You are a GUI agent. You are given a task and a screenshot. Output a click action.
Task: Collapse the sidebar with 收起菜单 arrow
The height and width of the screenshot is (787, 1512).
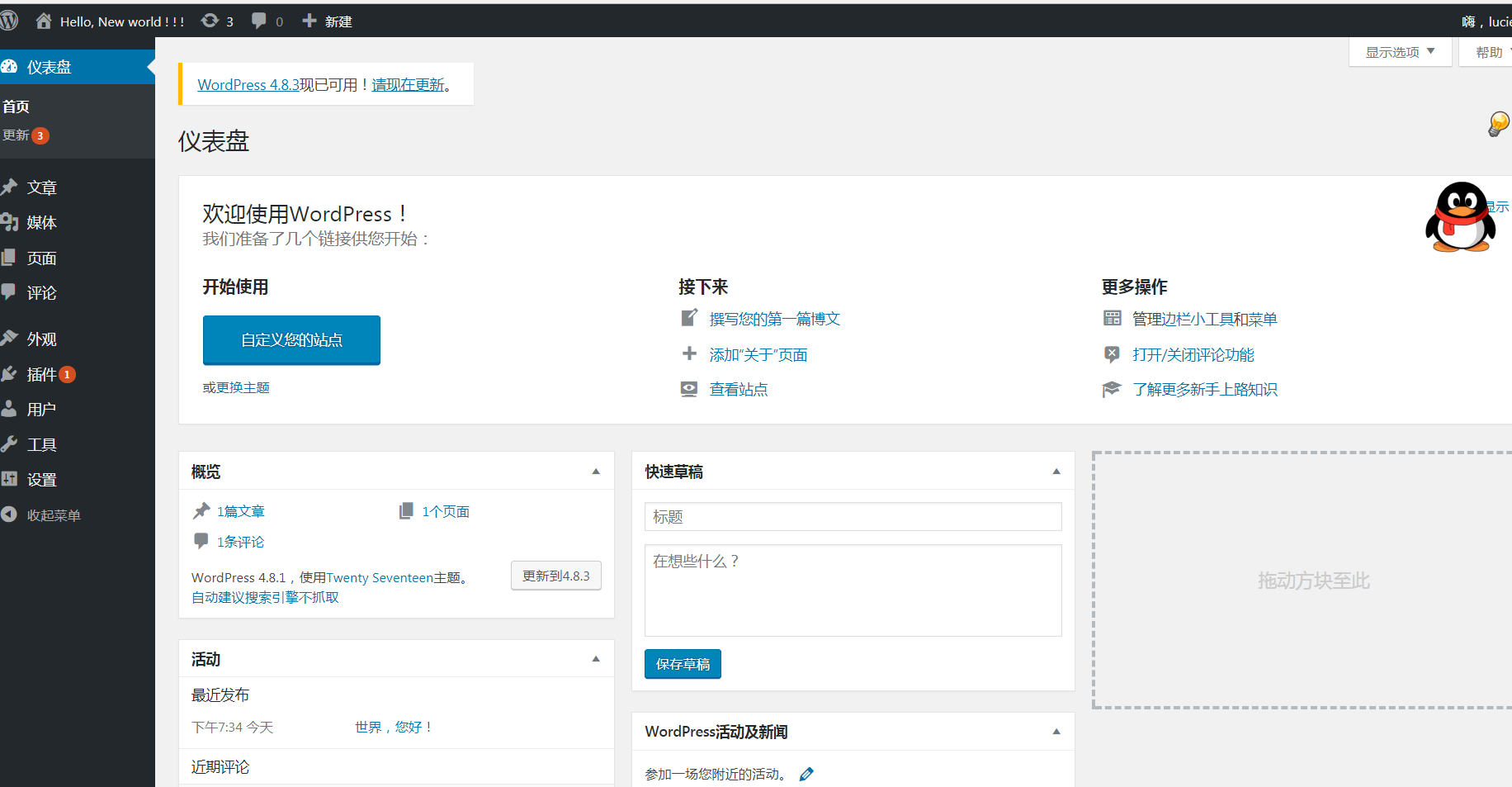(9, 514)
